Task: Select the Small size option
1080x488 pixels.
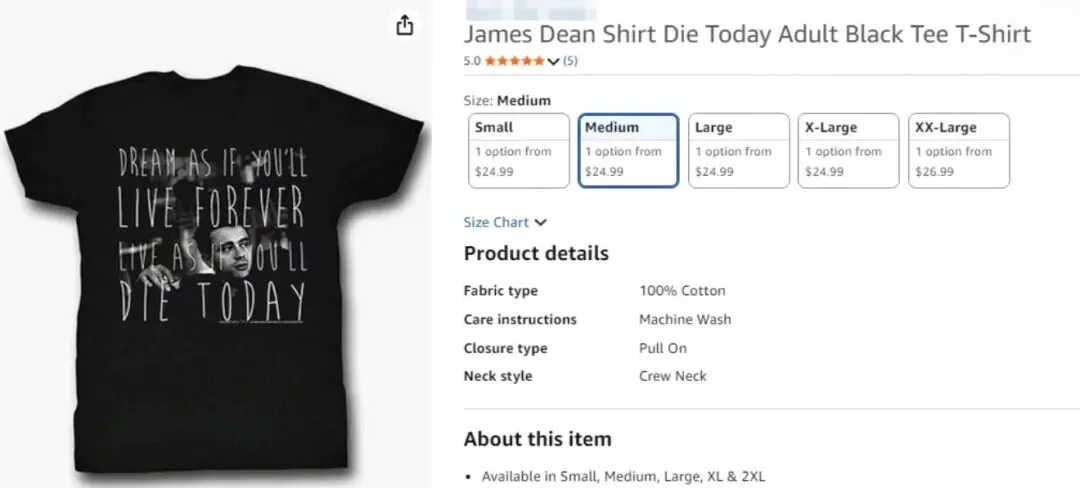Action: (519, 150)
